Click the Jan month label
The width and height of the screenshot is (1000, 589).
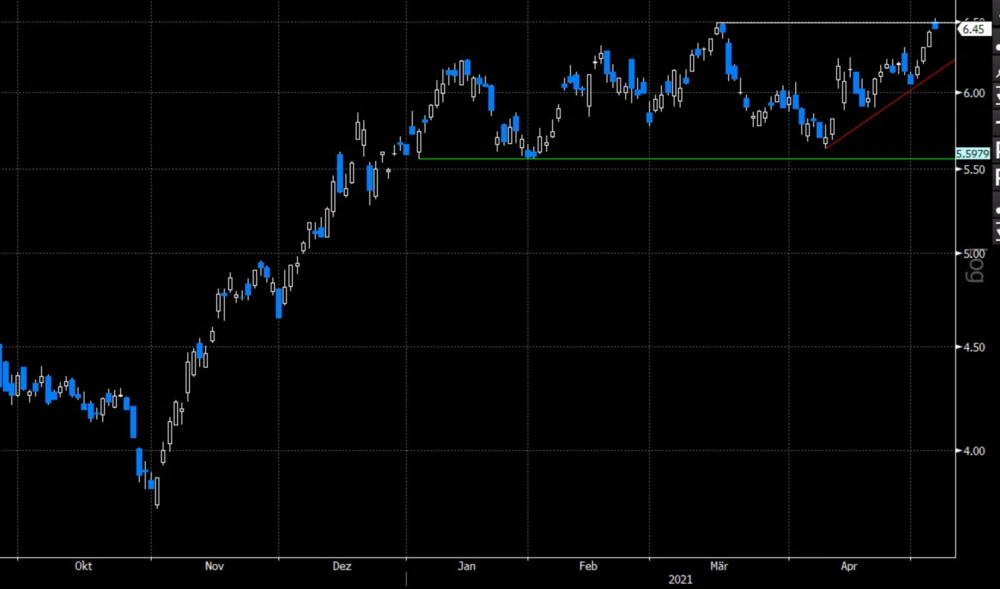click(466, 566)
